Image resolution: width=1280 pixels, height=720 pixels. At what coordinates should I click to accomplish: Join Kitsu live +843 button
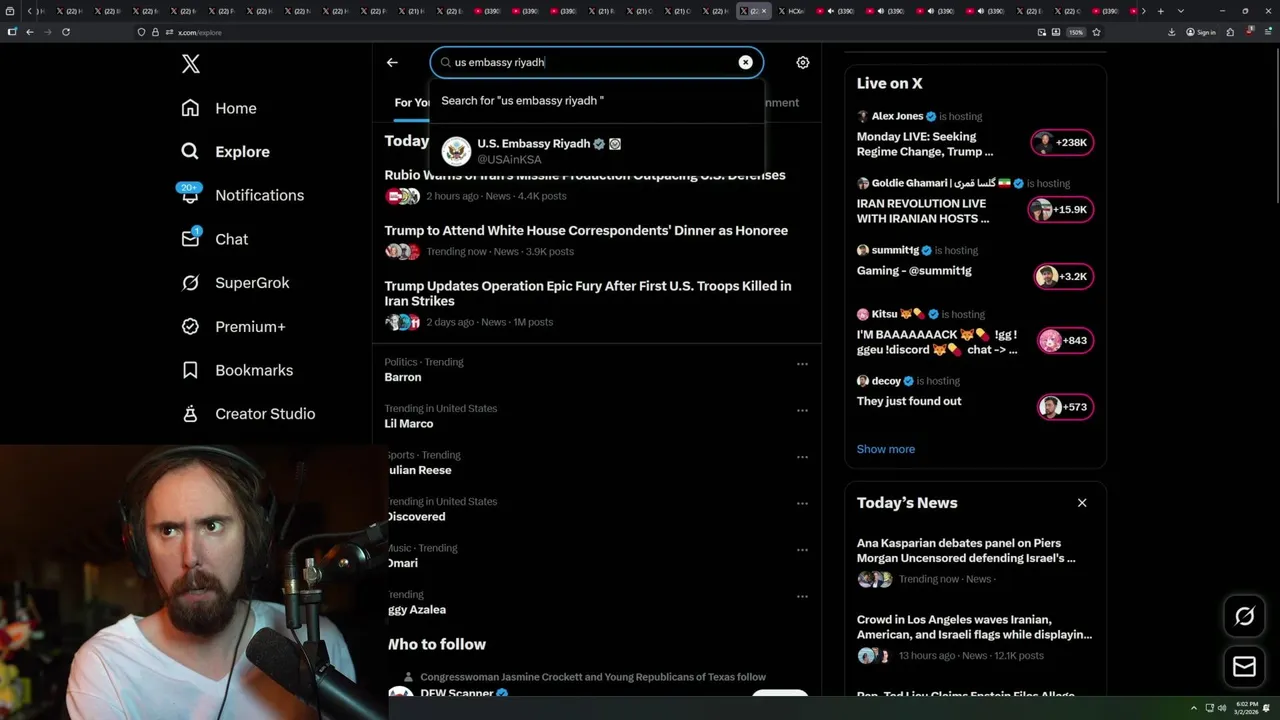pyautogui.click(x=1065, y=341)
